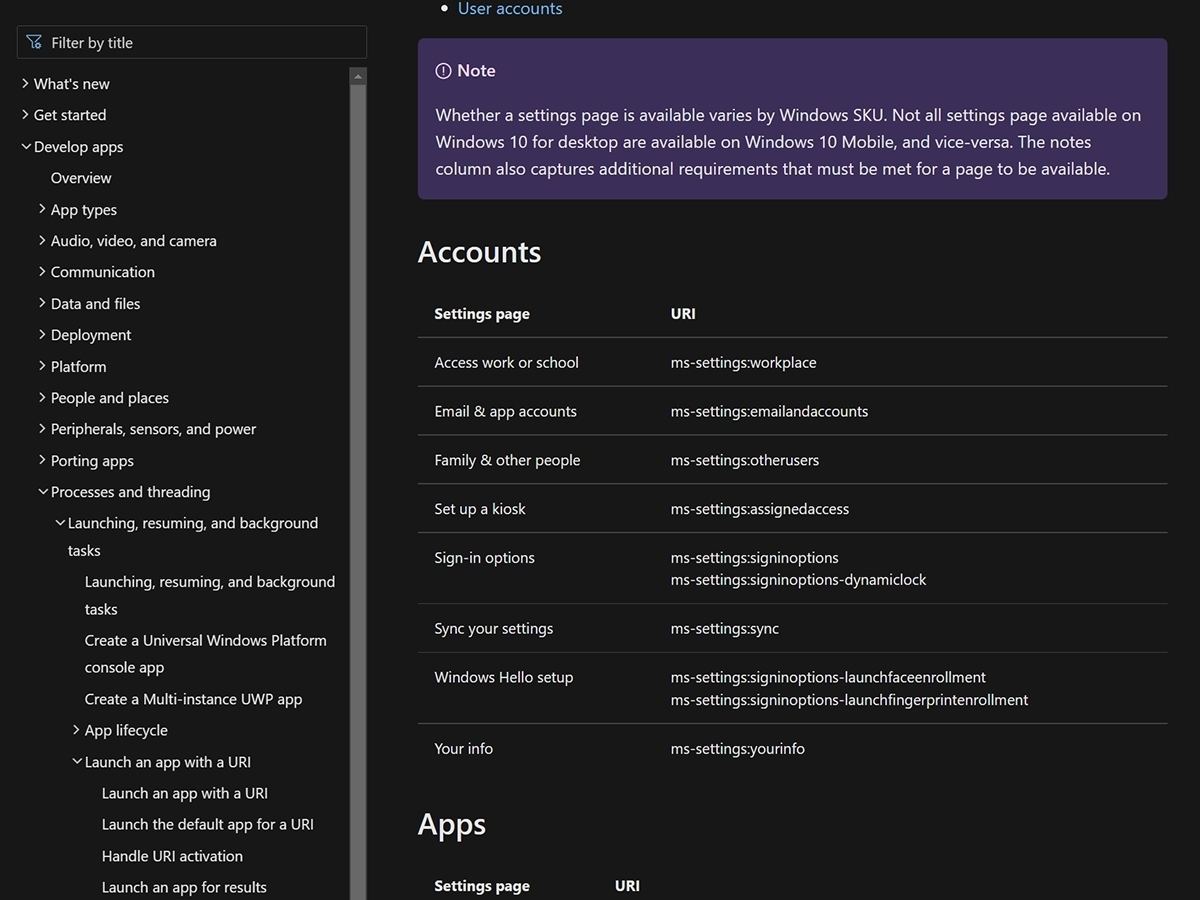1200x900 pixels.
Task: Click the Access work or school cell
Action: [506, 363]
